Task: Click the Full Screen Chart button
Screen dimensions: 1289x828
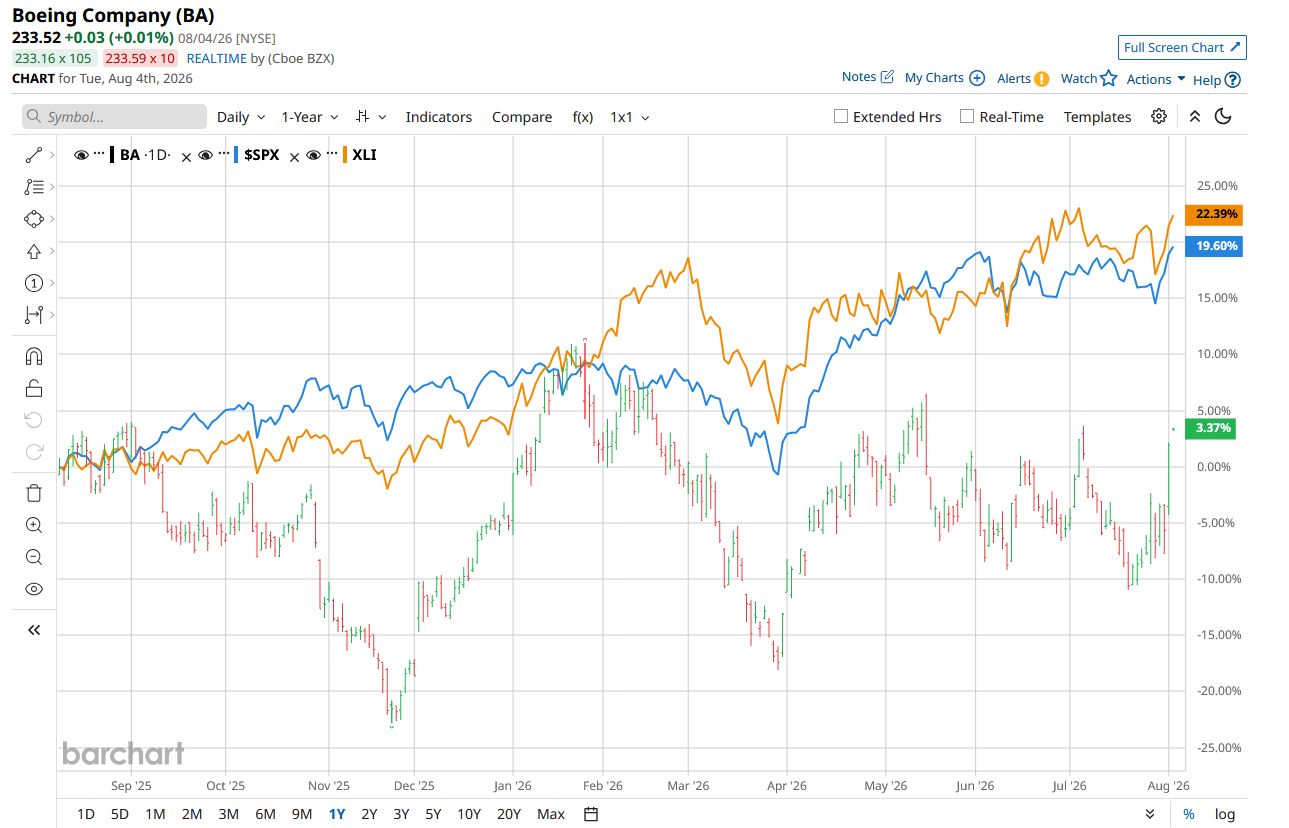Action: [1182, 47]
